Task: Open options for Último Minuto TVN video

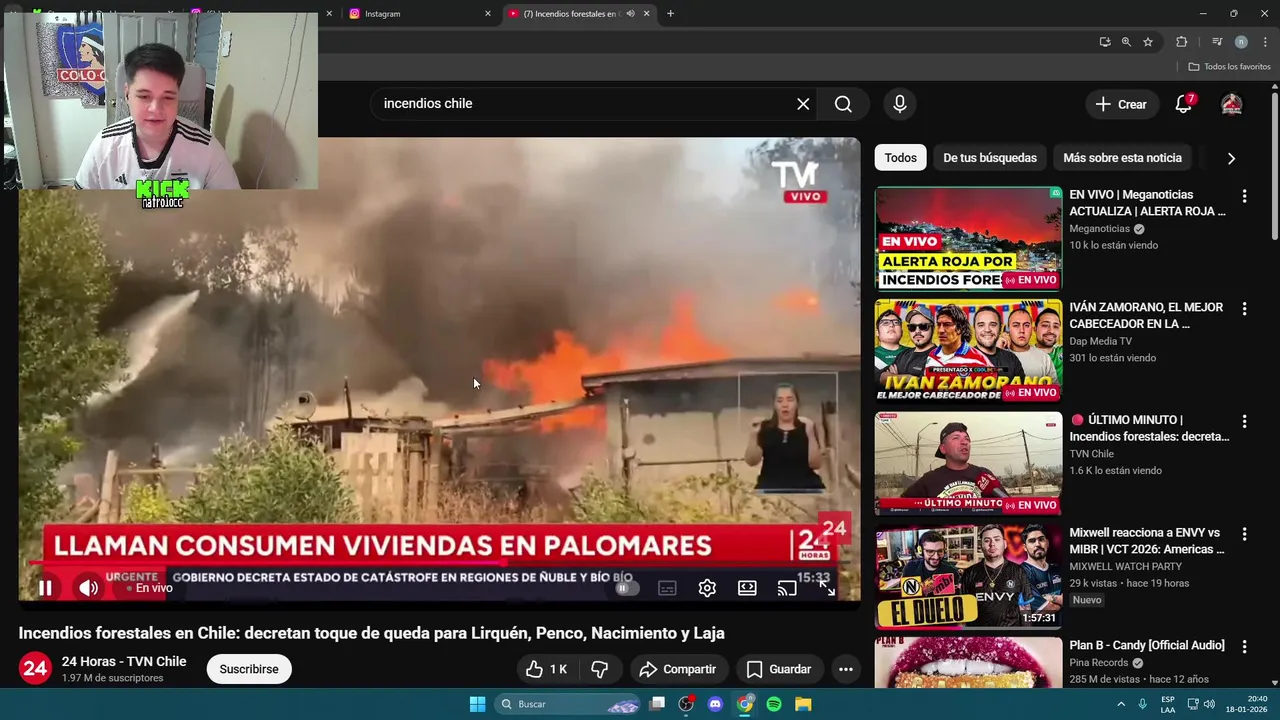Action: [x=1244, y=421]
